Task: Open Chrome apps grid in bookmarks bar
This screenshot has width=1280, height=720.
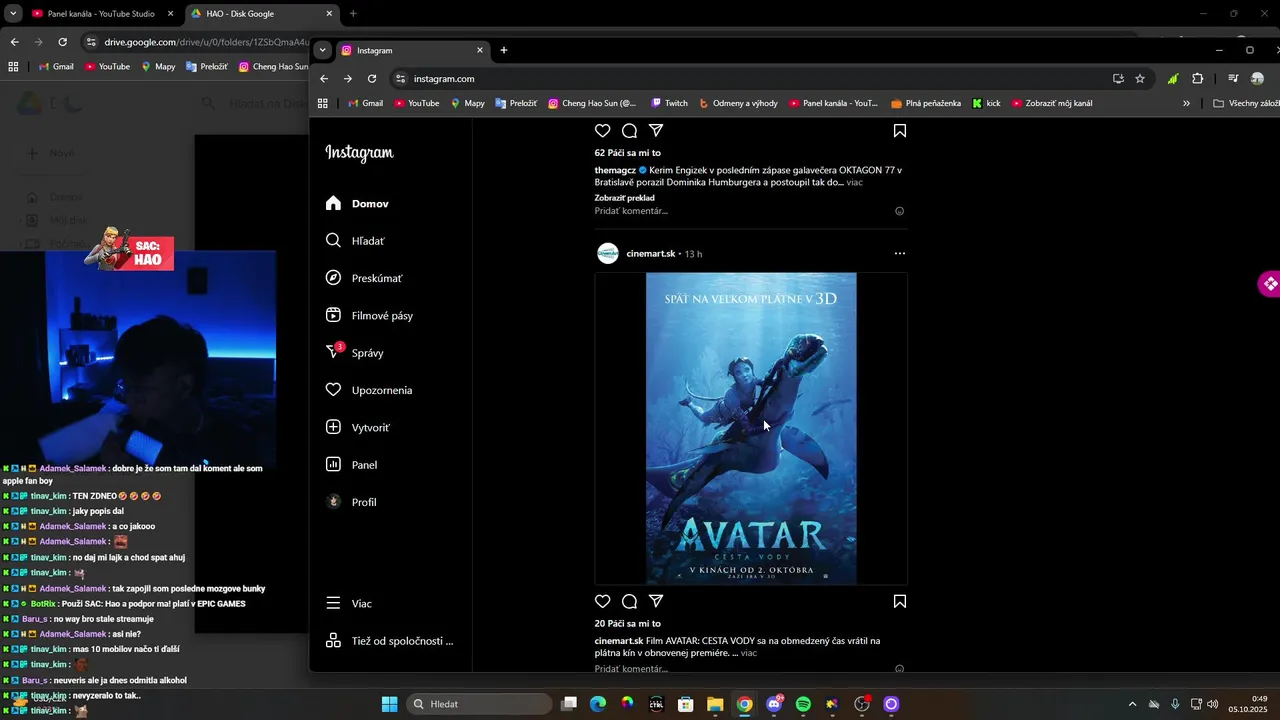Action: (323, 103)
